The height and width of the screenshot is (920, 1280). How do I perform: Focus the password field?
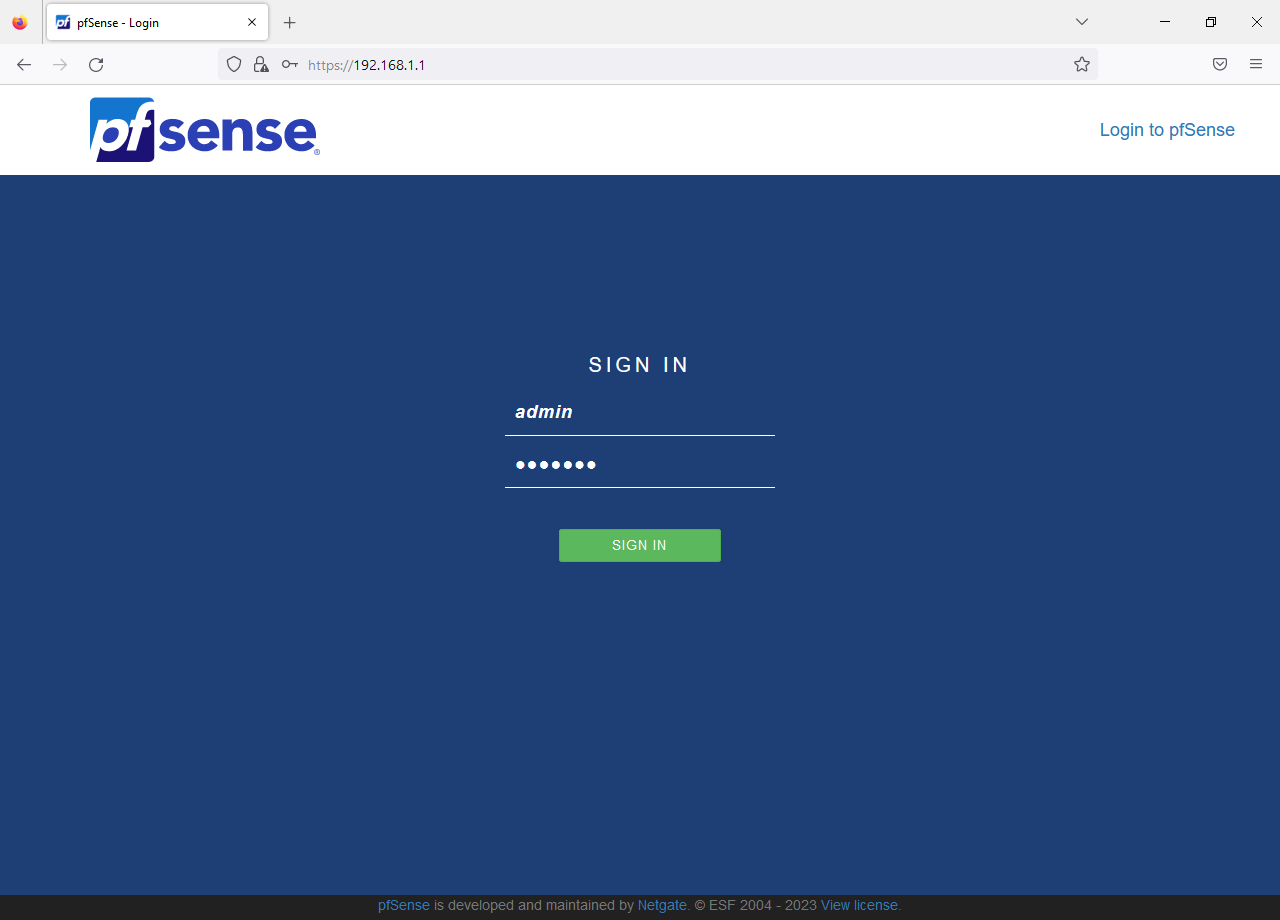[x=640, y=465]
